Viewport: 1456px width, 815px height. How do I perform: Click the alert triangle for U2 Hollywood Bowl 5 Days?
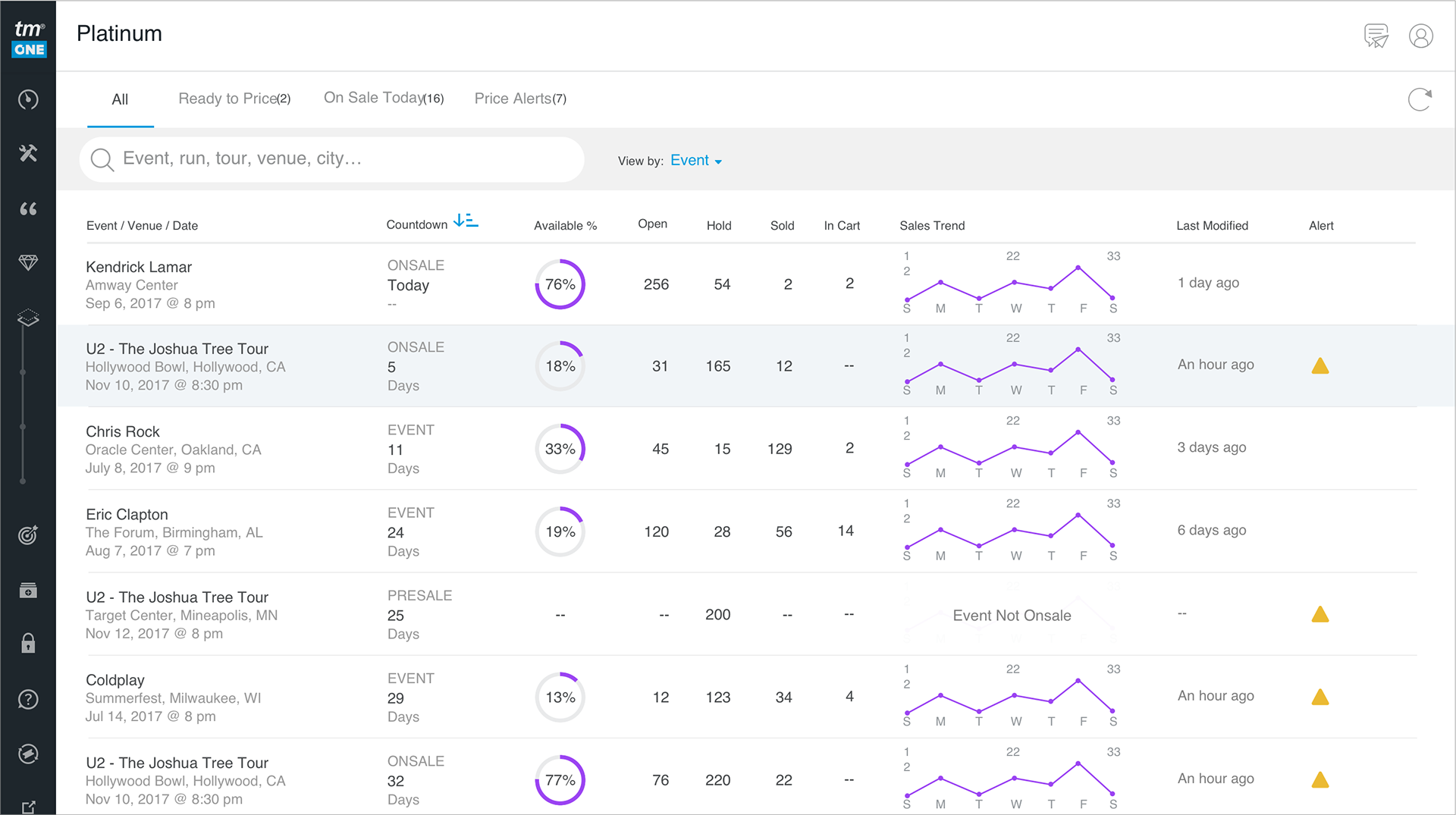click(x=1320, y=365)
